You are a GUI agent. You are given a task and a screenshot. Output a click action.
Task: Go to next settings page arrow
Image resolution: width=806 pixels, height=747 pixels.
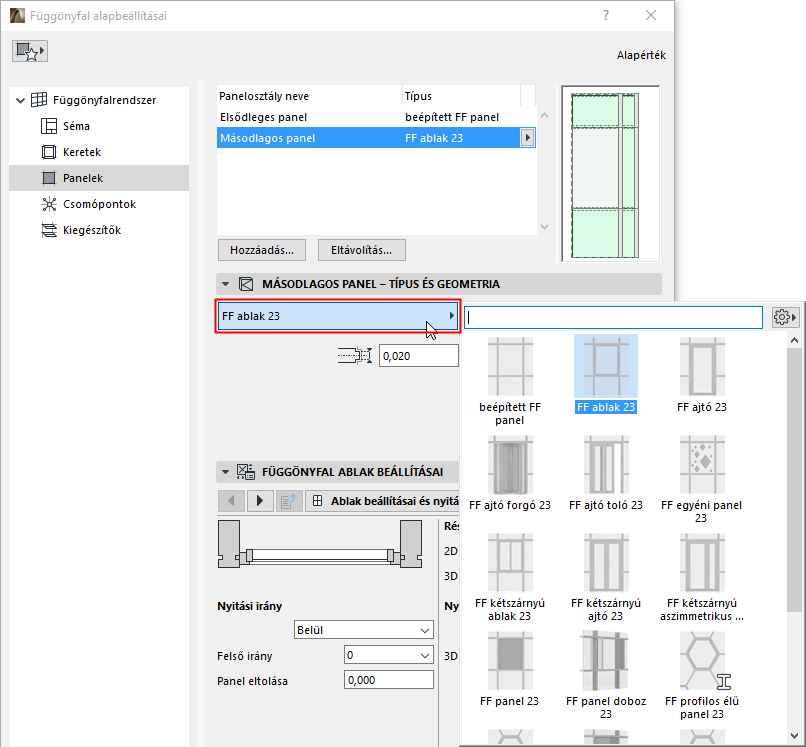click(260, 501)
